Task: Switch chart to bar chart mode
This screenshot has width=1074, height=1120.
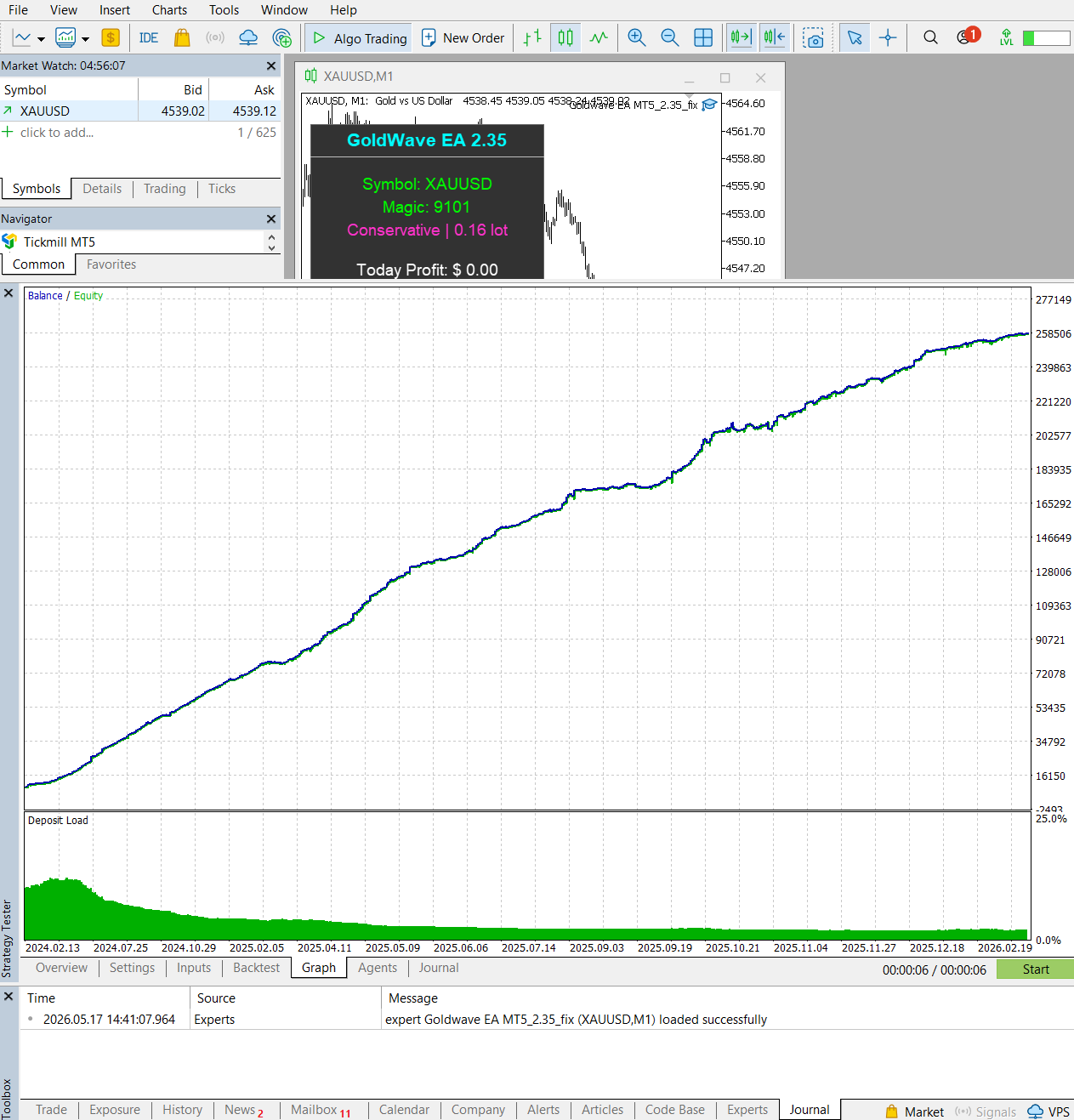Action: click(x=532, y=37)
